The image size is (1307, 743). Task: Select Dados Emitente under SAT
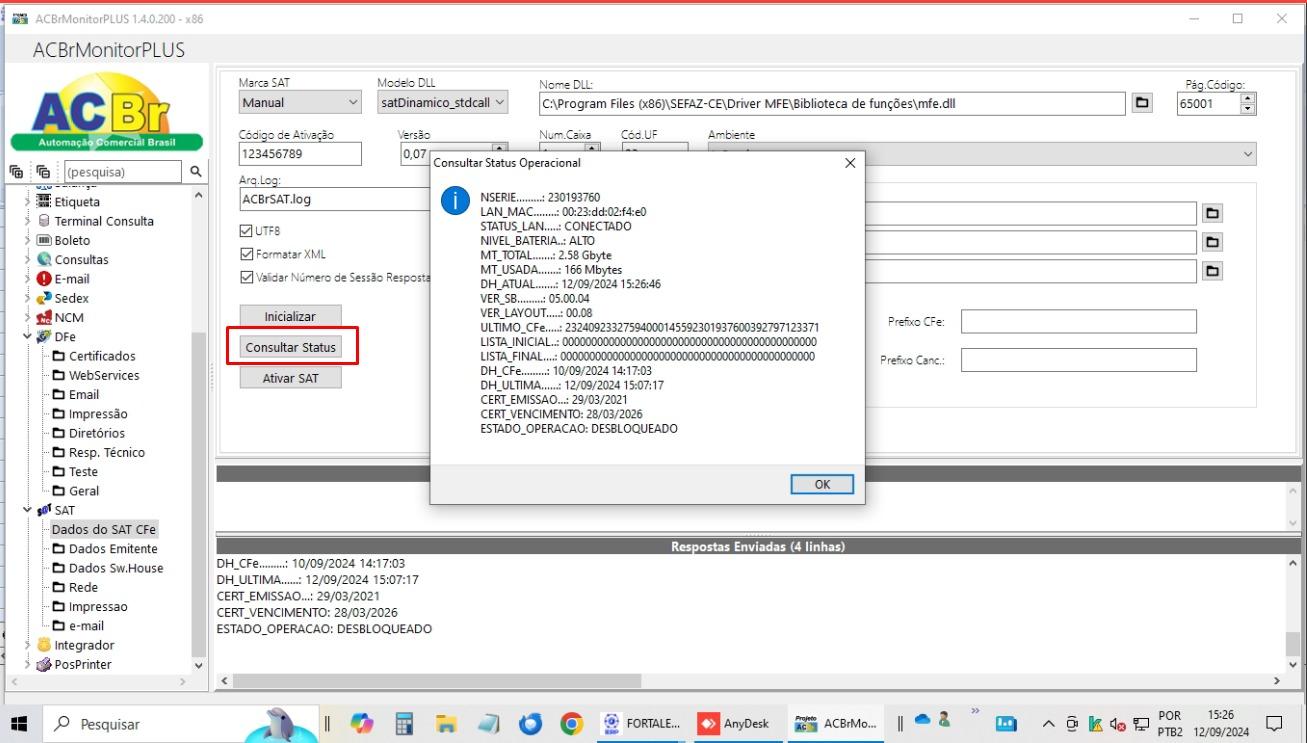coord(113,548)
